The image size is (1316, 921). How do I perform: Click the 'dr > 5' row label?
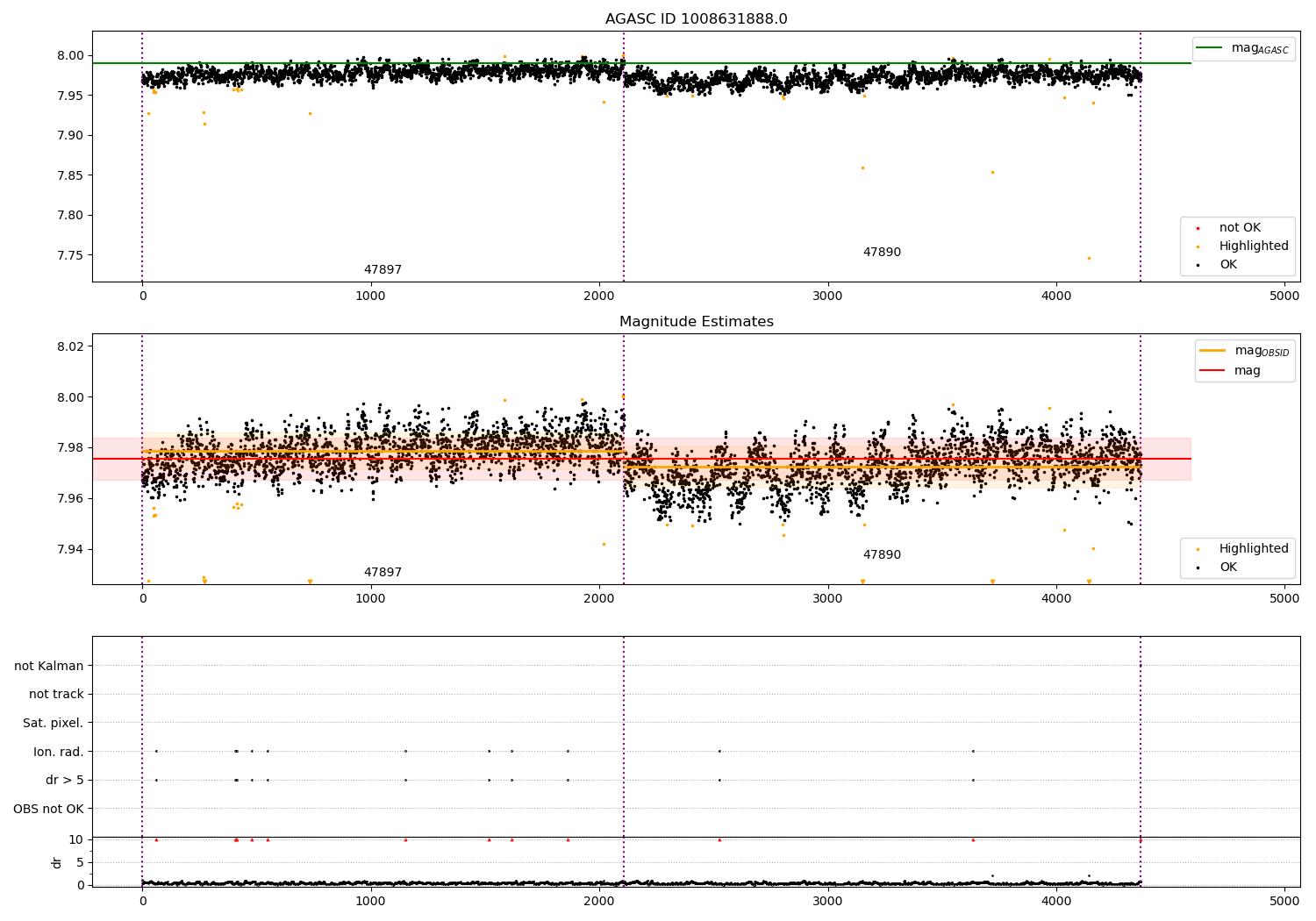click(65, 780)
